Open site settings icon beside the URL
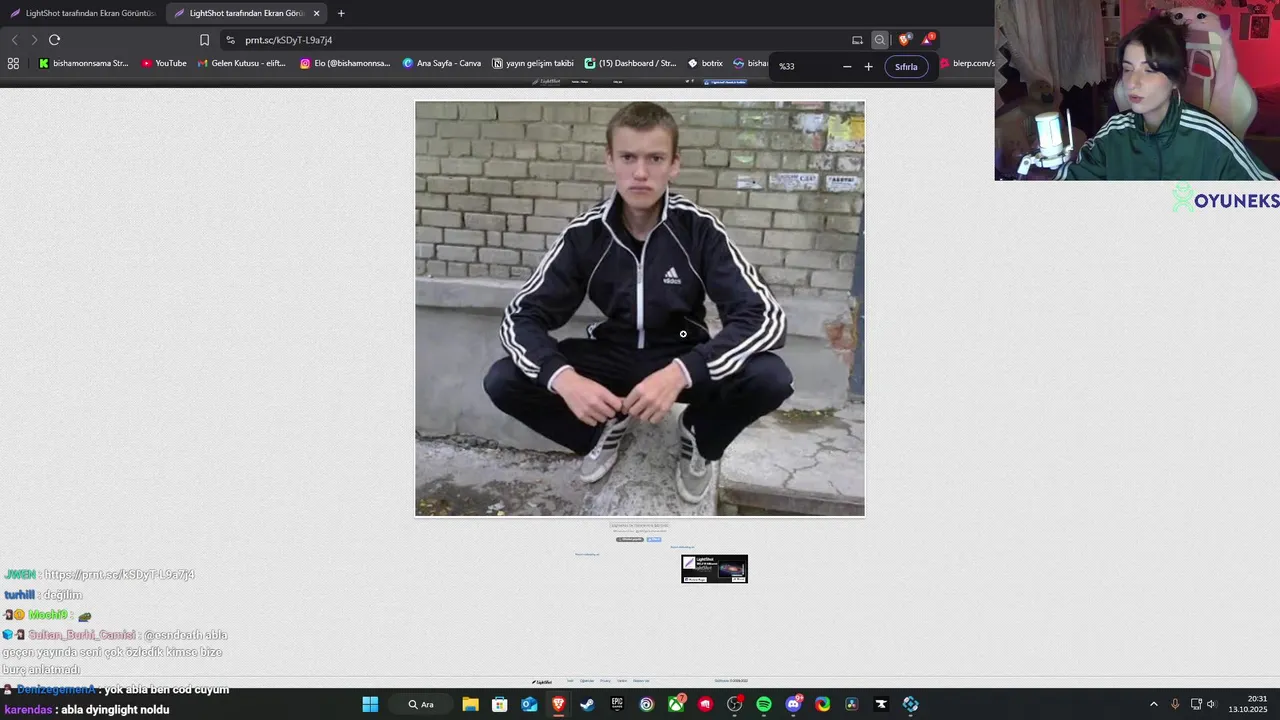 click(x=231, y=40)
